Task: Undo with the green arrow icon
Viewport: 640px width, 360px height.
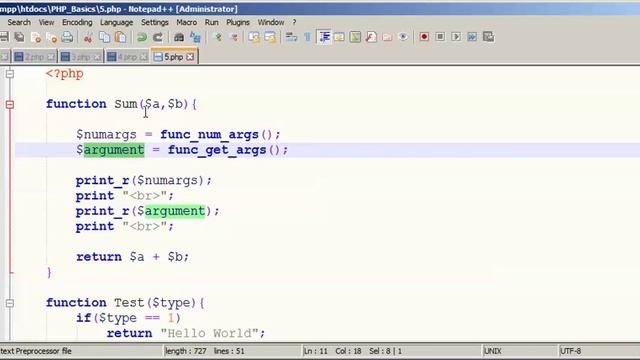Action: [142, 37]
